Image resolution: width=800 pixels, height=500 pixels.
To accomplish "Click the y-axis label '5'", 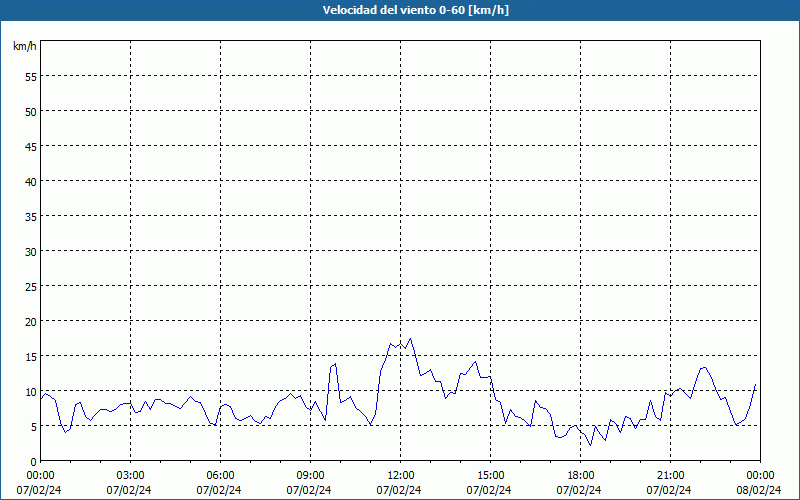I will [x=34, y=427].
